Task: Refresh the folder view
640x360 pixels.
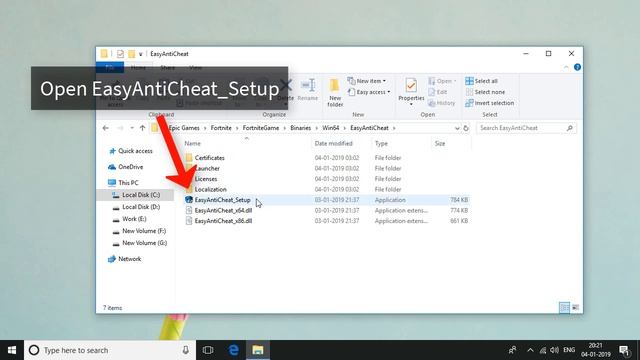Action: (466, 128)
